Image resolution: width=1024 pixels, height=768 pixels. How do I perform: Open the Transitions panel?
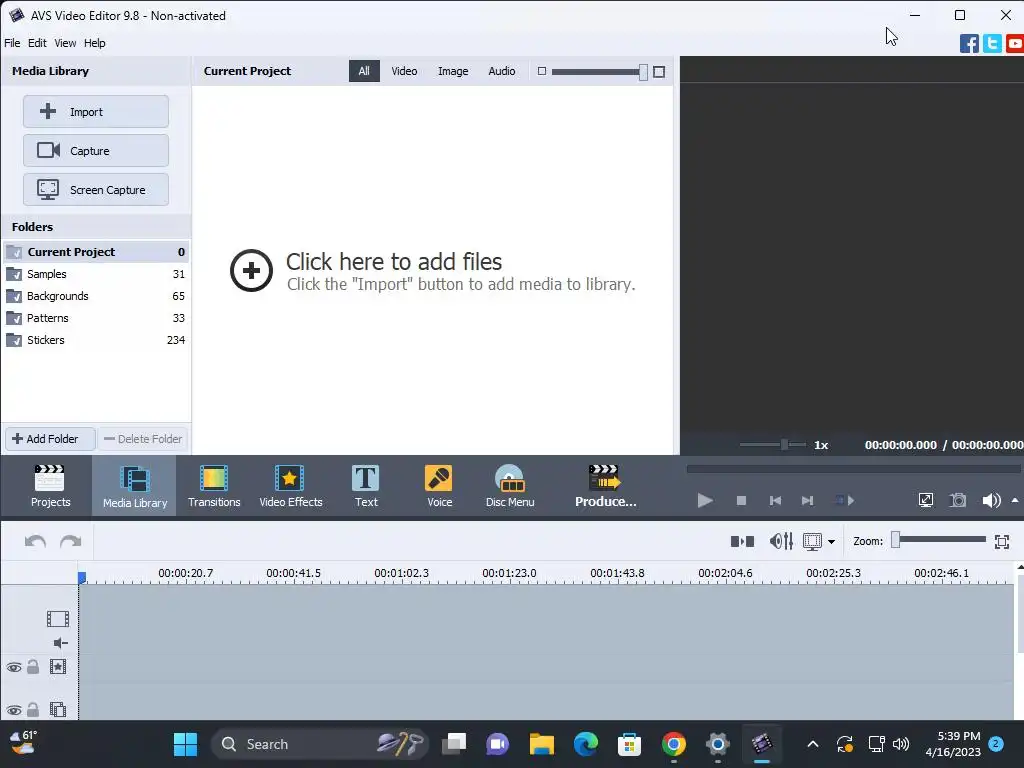[214, 486]
